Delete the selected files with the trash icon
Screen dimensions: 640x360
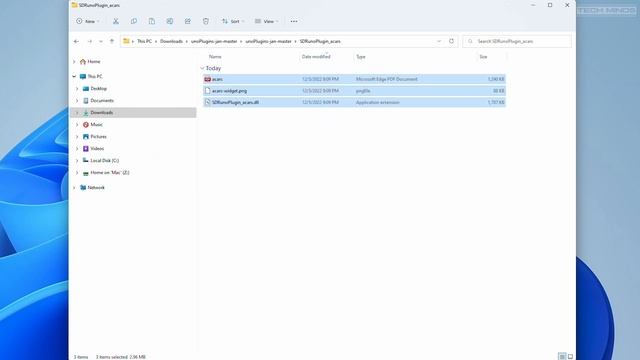coord(206,21)
